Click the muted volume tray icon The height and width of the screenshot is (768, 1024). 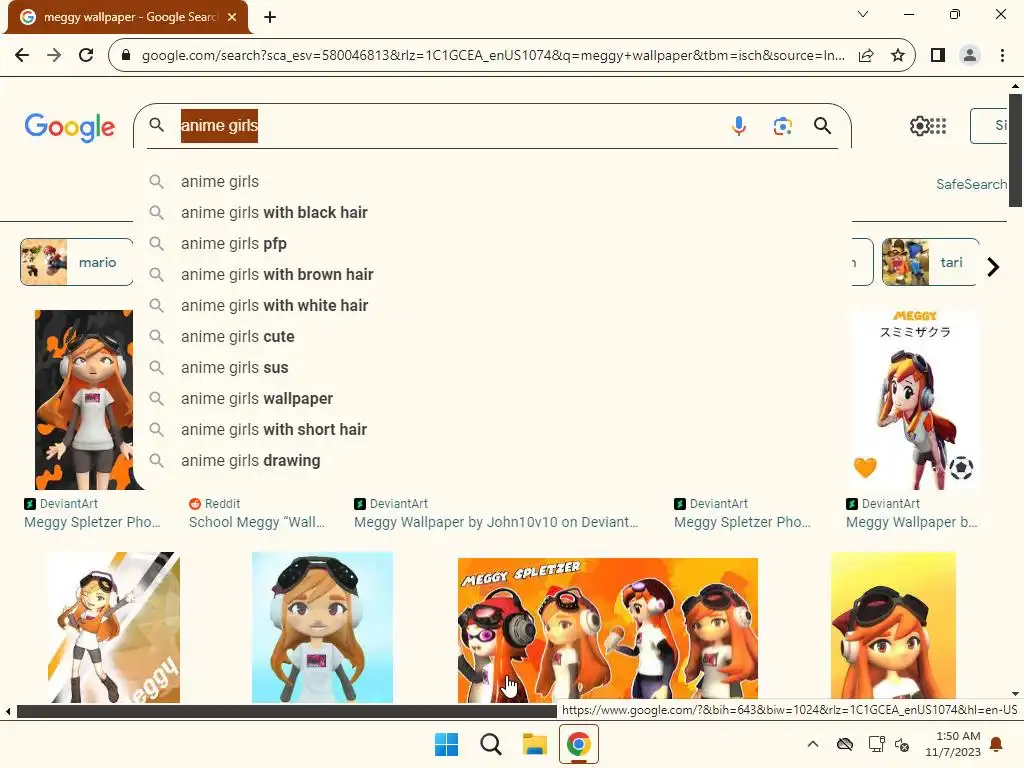pyautogui.click(x=903, y=744)
